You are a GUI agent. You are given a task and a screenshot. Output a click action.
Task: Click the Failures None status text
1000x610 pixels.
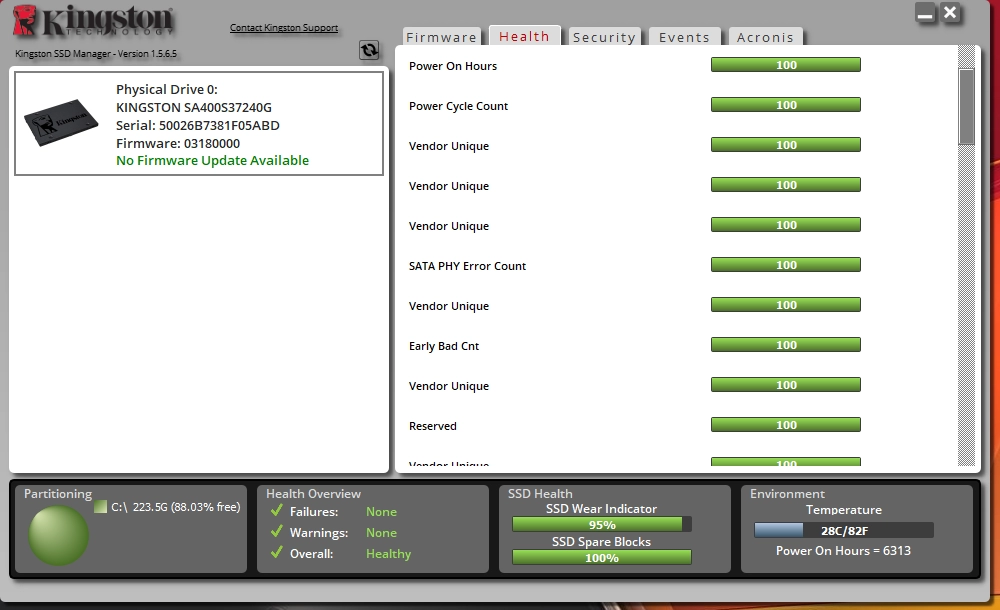[381, 512]
